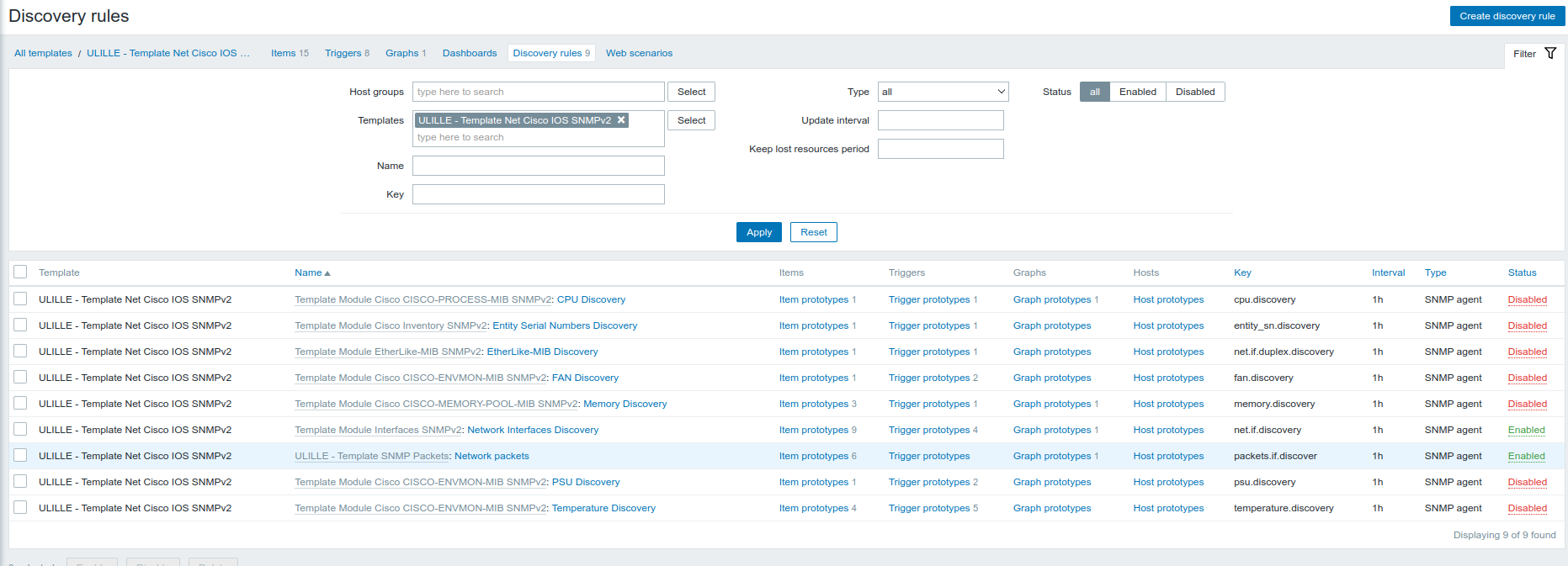Focus the Update interval input field

(940, 120)
